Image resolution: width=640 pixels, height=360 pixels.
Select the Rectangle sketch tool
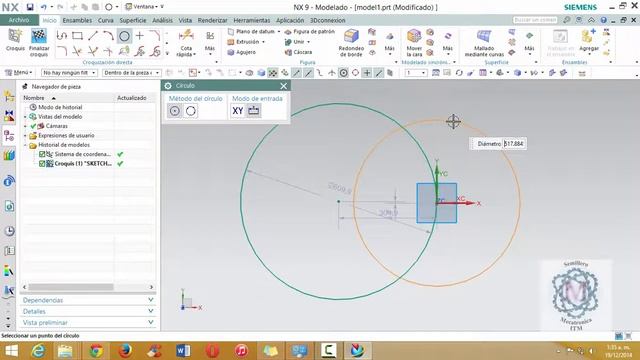77,36
